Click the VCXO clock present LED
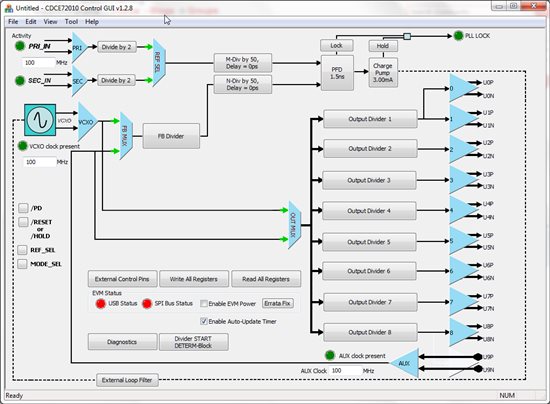This screenshot has height=404, width=550. [x=22, y=146]
